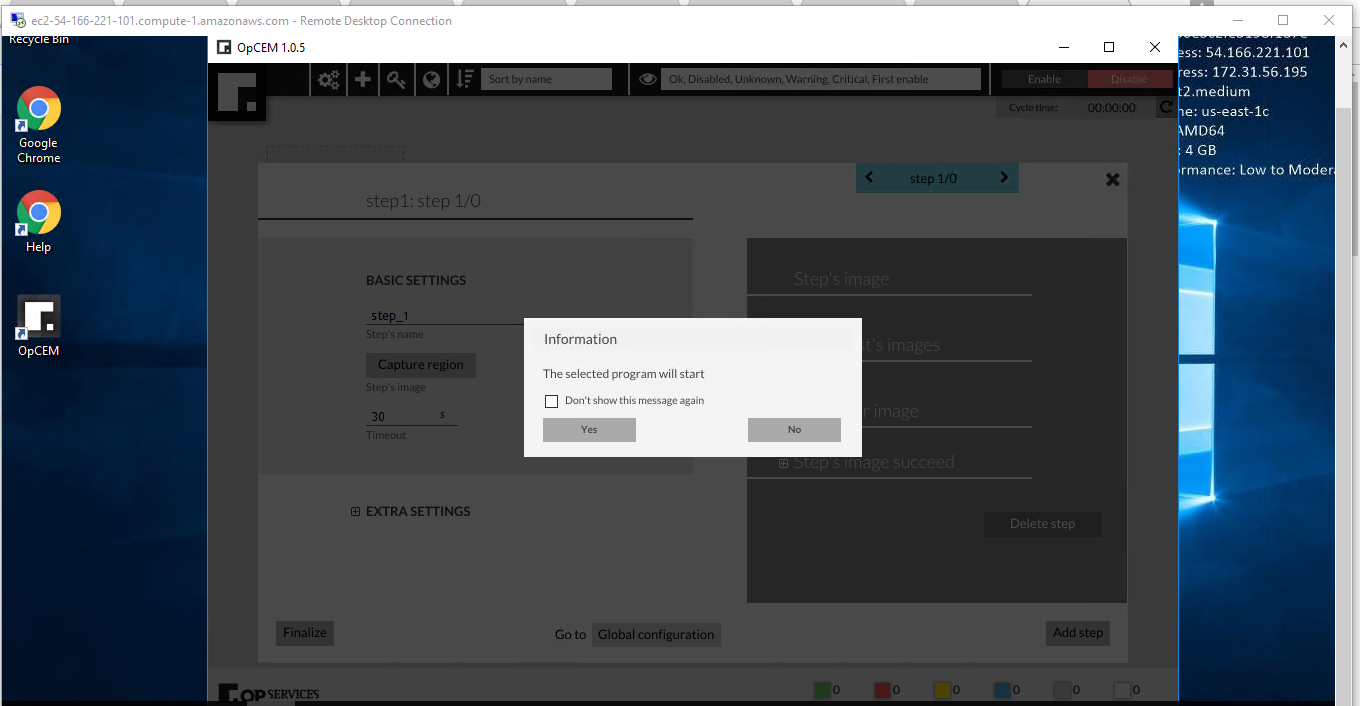Go to next step with right arrow
The image size is (1360, 706).
(x=1004, y=178)
